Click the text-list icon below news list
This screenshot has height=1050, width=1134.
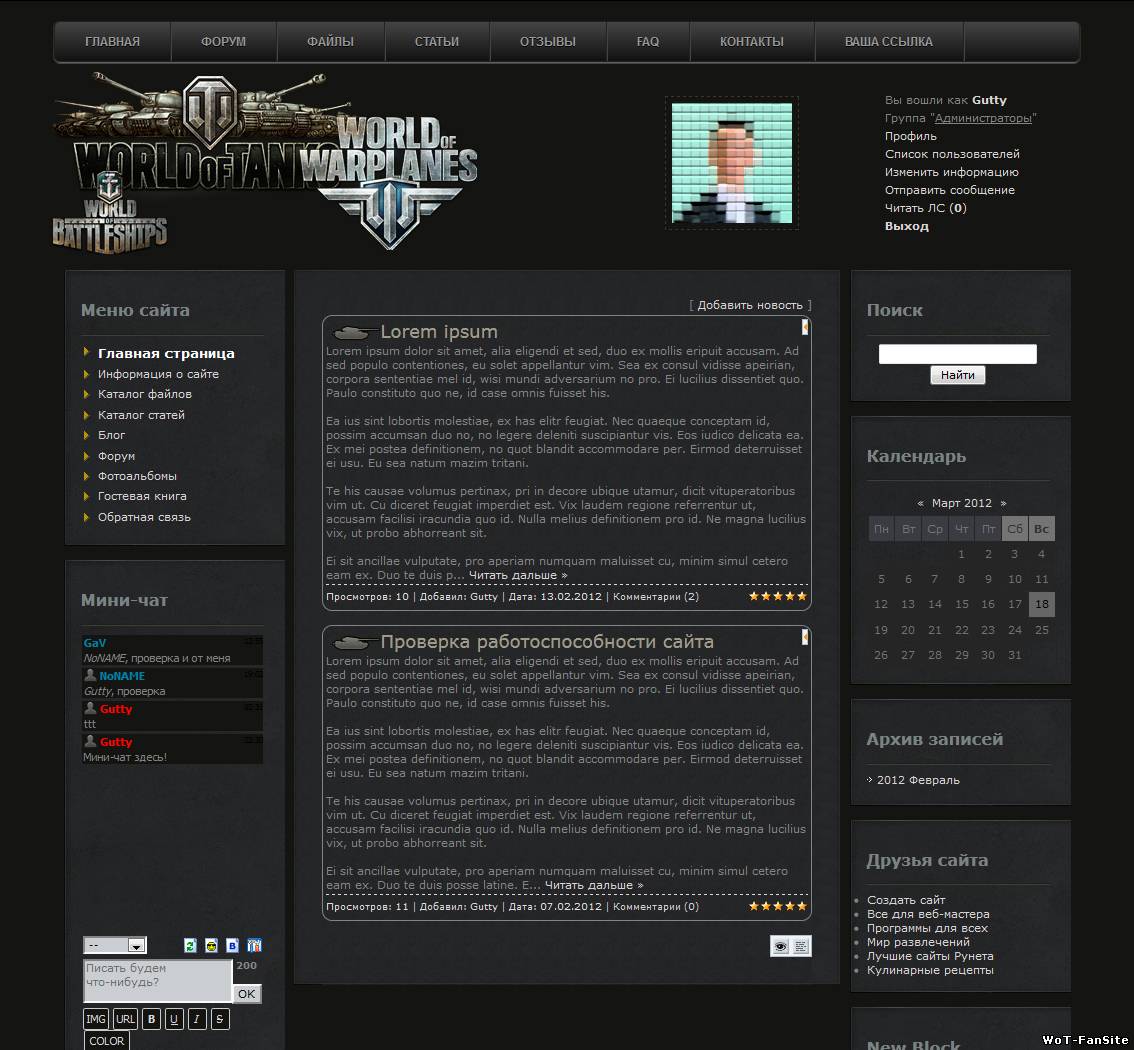pos(801,946)
